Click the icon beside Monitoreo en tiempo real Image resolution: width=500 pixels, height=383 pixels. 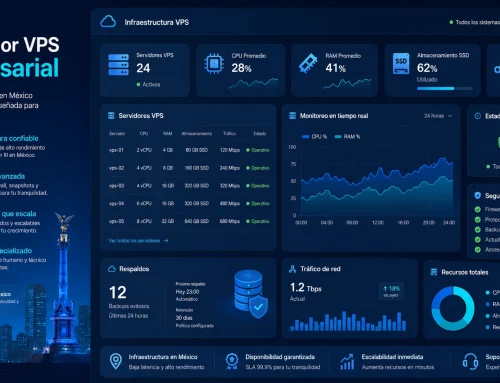(x=292, y=116)
